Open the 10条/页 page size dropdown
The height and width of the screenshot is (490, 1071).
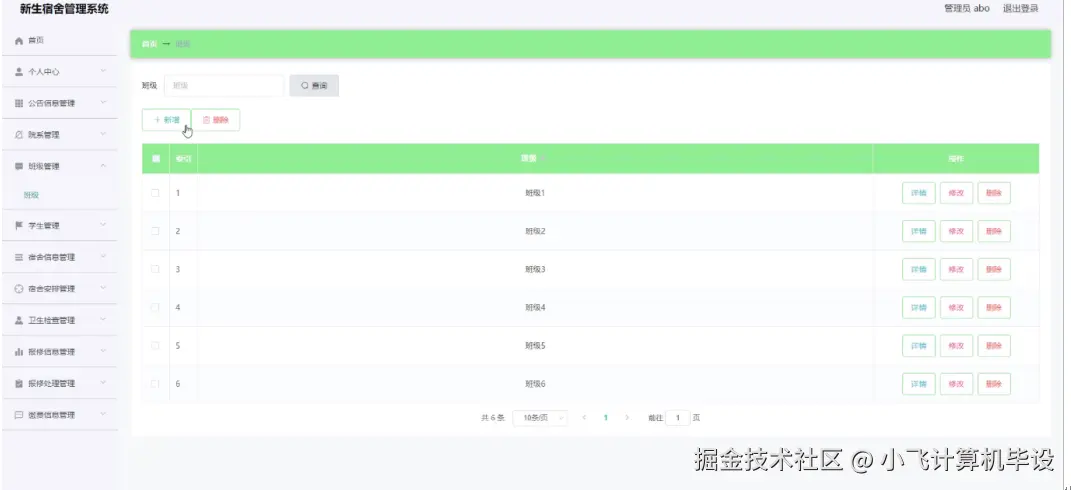click(x=540, y=418)
